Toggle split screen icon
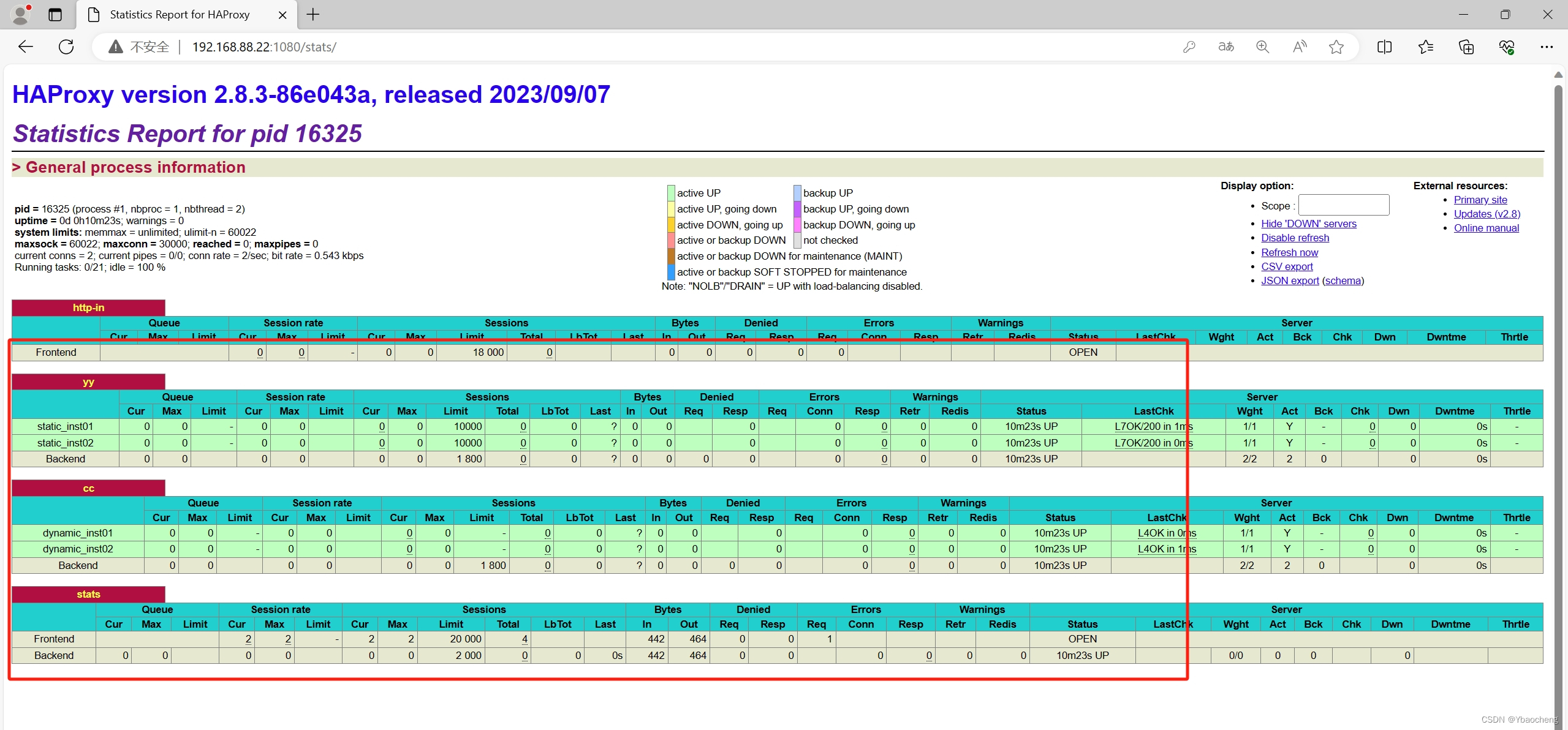Viewport: 1568px width, 730px height. (x=1384, y=47)
